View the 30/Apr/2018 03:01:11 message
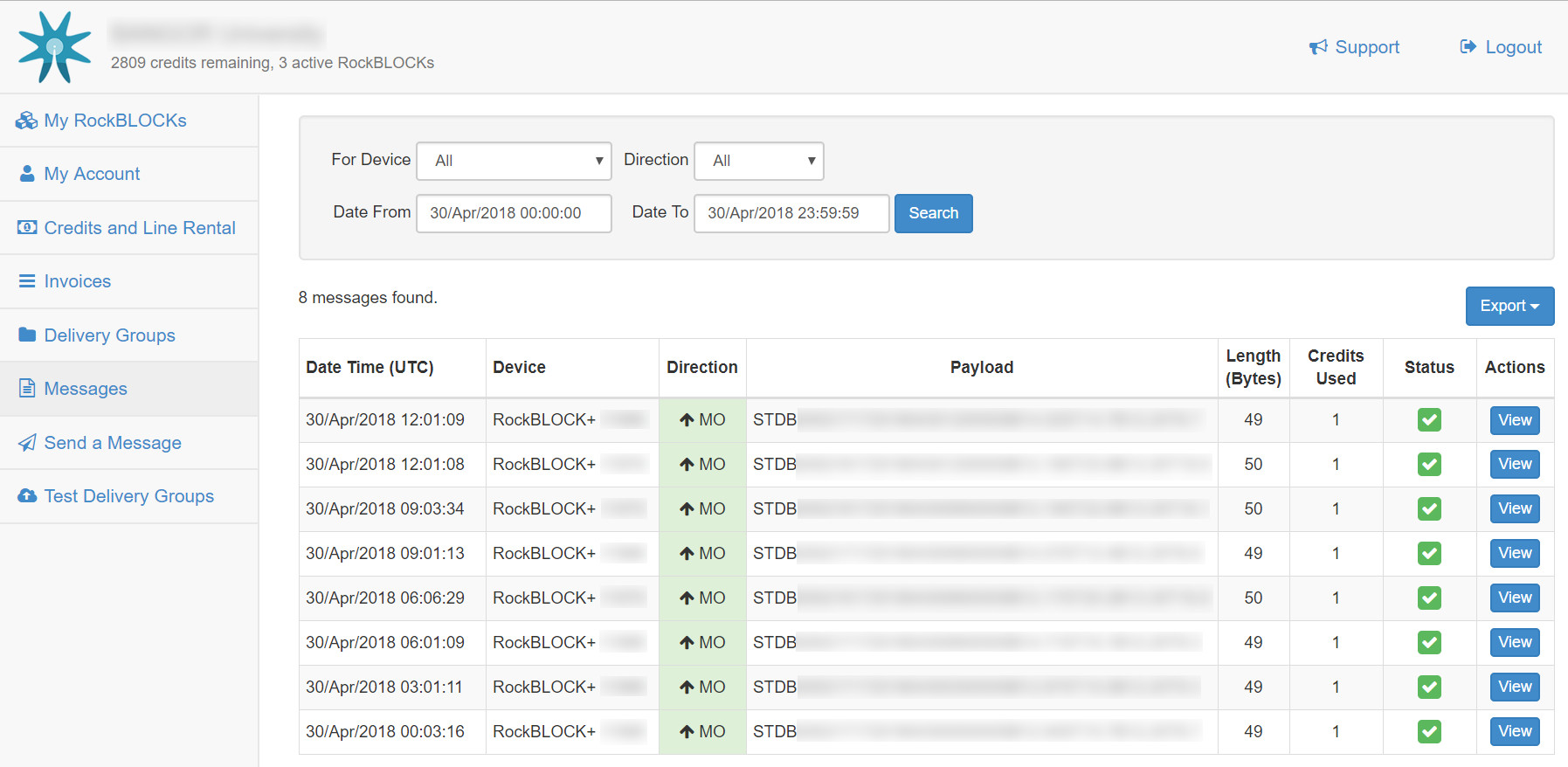Image resolution: width=1568 pixels, height=767 pixels. (x=1515, y=687)
